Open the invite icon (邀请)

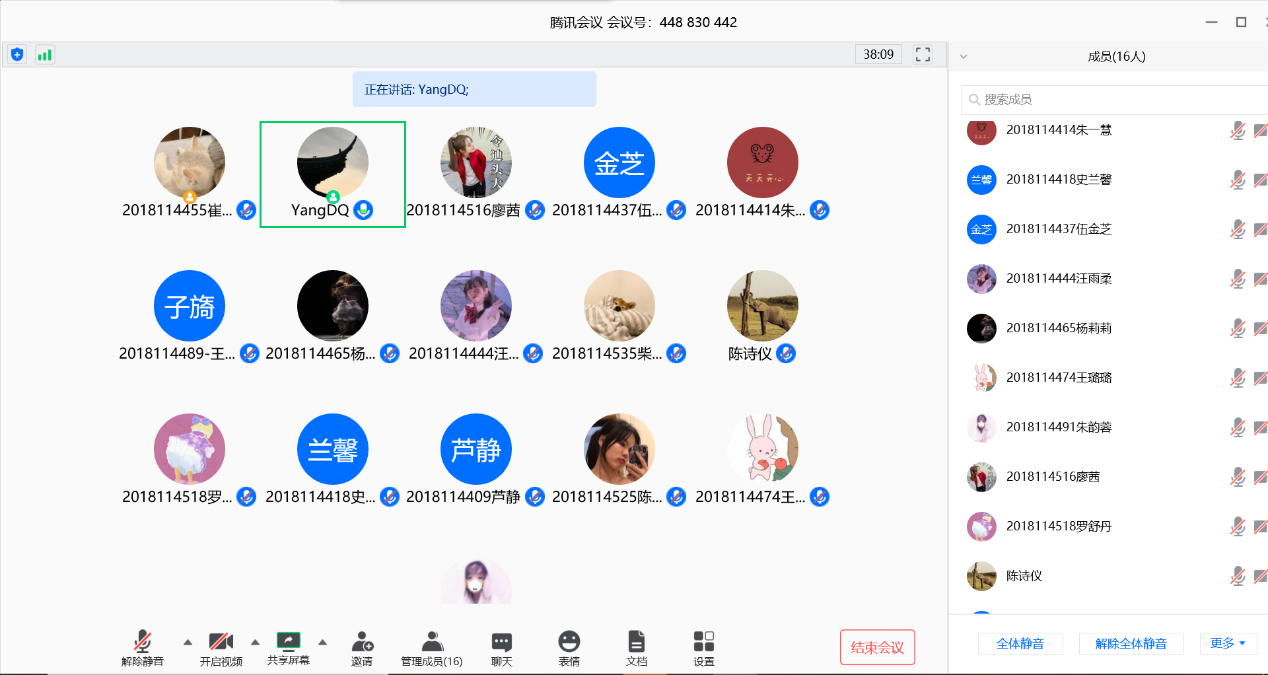point(362,641)
